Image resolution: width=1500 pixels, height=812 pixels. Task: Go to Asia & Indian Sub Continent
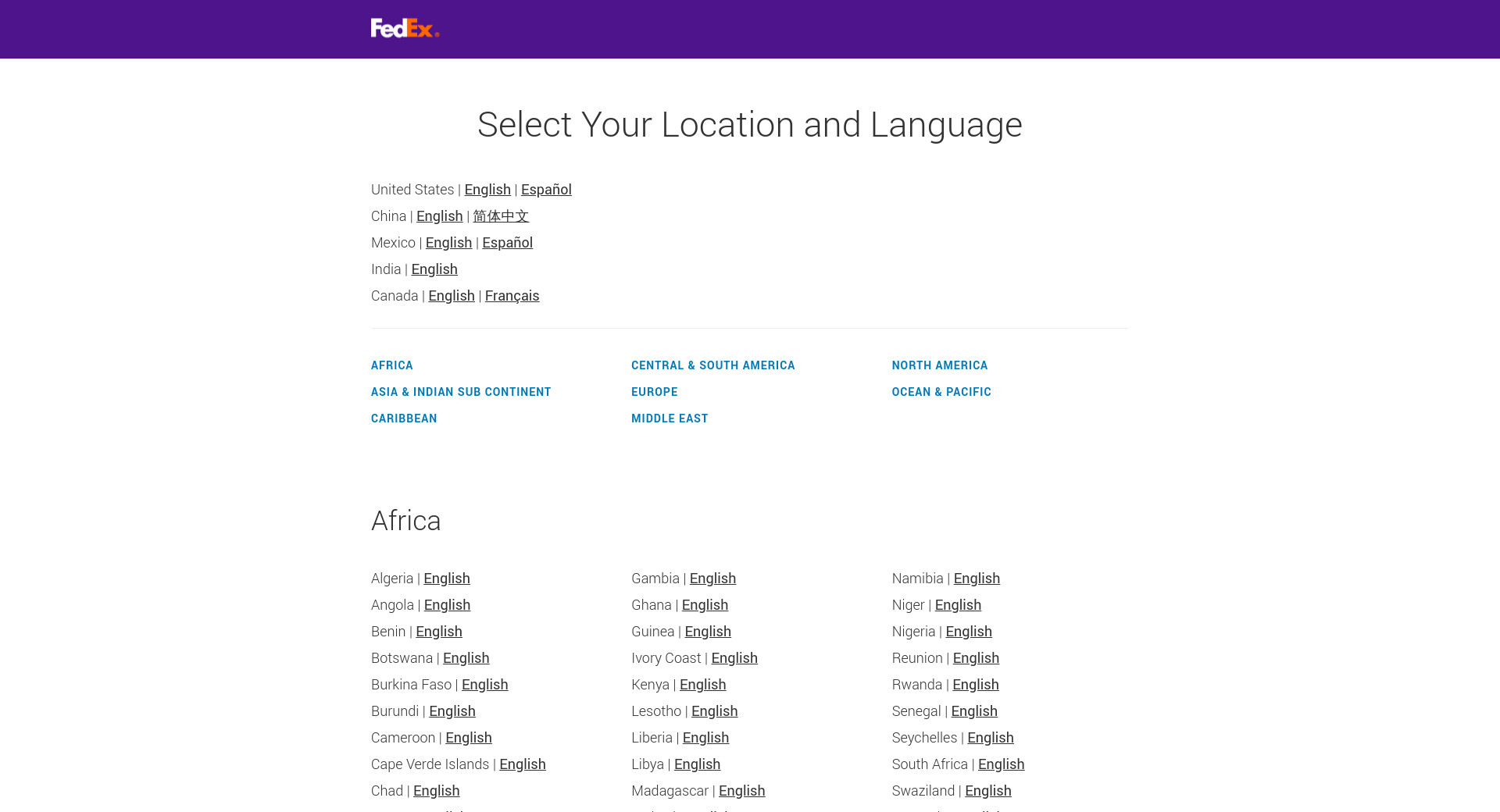tap(461, 392)
